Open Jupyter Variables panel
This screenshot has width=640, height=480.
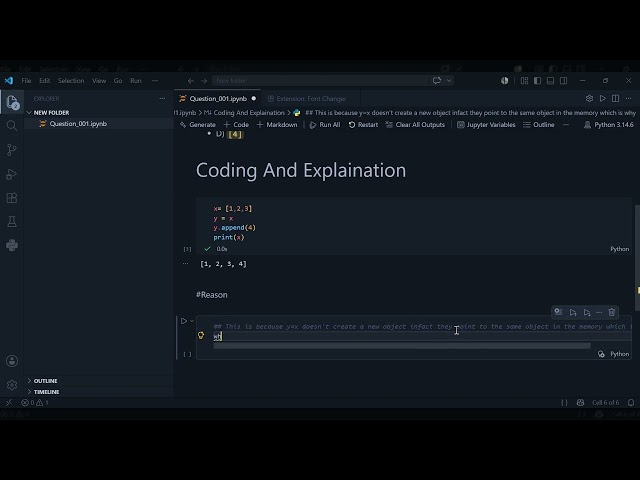pyautogui.click(x=486, y=125)
